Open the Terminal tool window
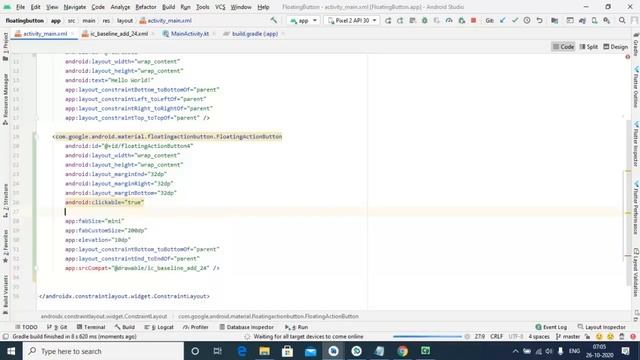 91,327
